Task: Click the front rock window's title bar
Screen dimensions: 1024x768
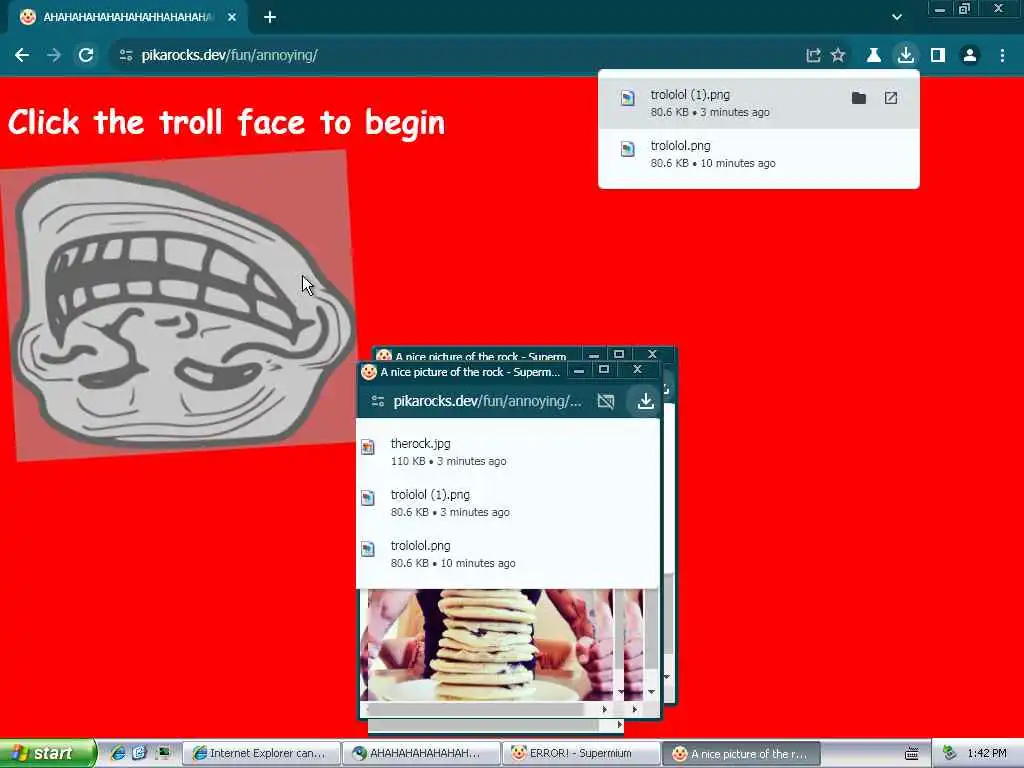Action: coord(469,372)
